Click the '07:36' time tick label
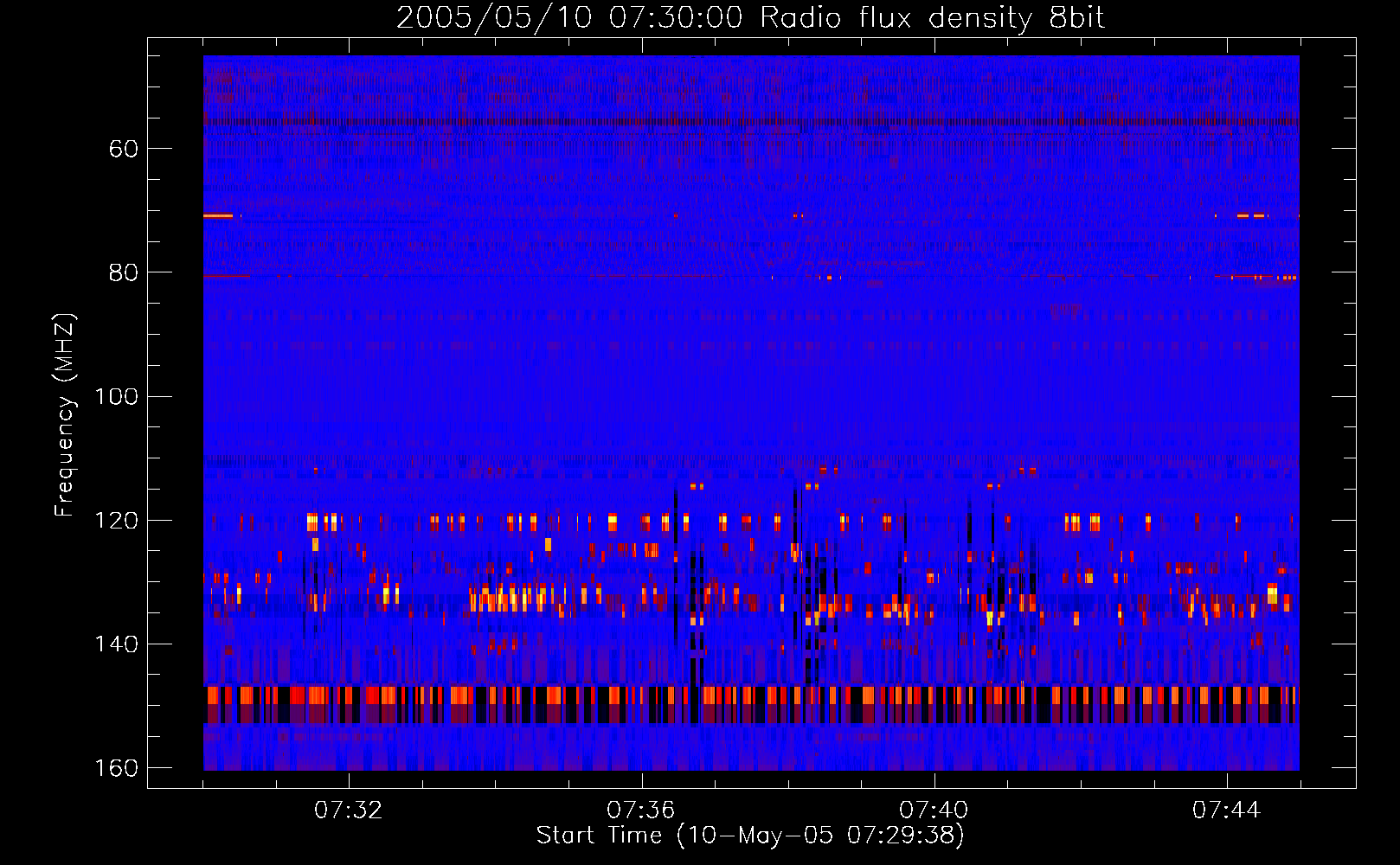 point(640,811)
